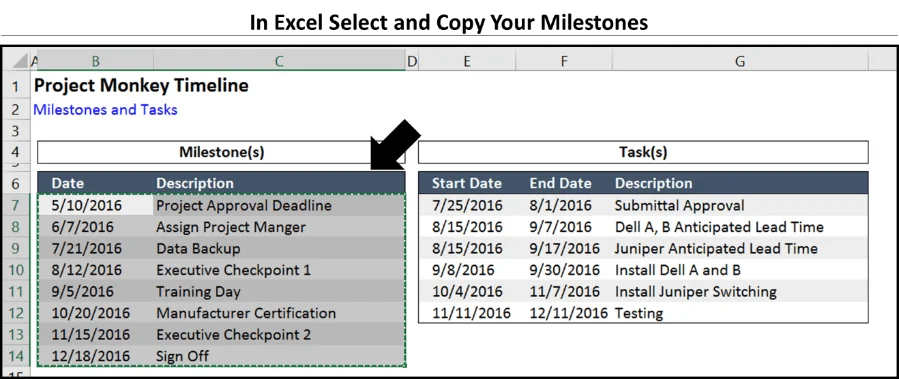The width and height of the screenshot is (899, 379).
Task: Select the Install Juniper Switching cell
Action: coord(740,291)
